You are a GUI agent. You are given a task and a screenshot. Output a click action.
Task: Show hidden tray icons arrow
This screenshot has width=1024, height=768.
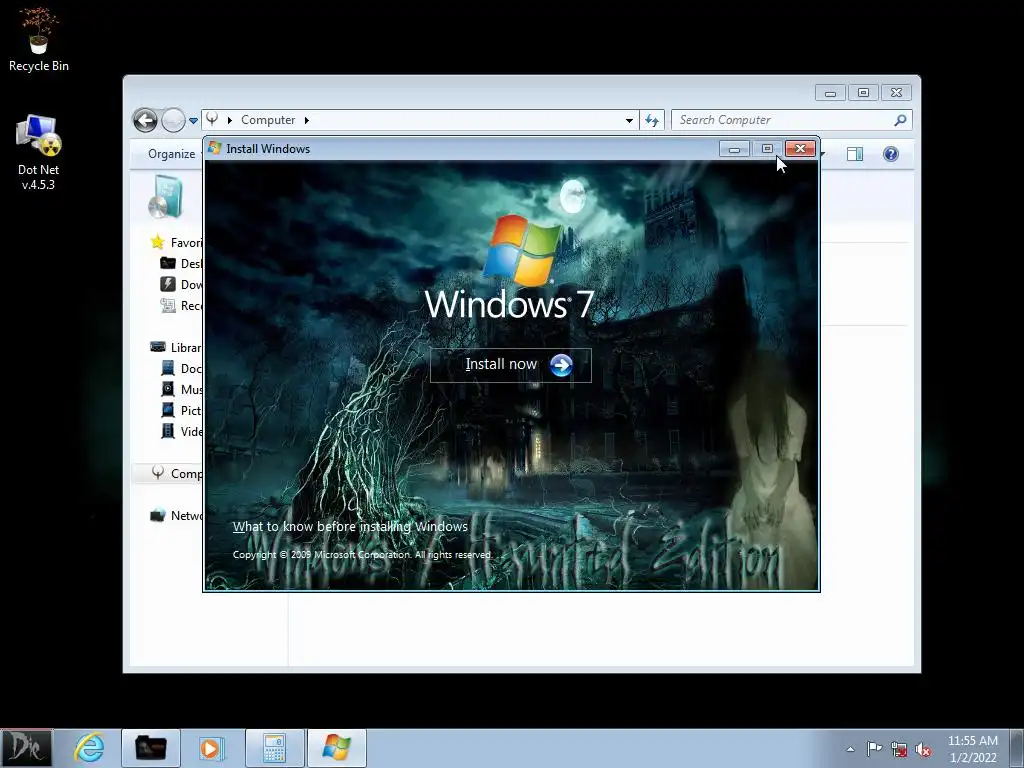coord(850,749)
